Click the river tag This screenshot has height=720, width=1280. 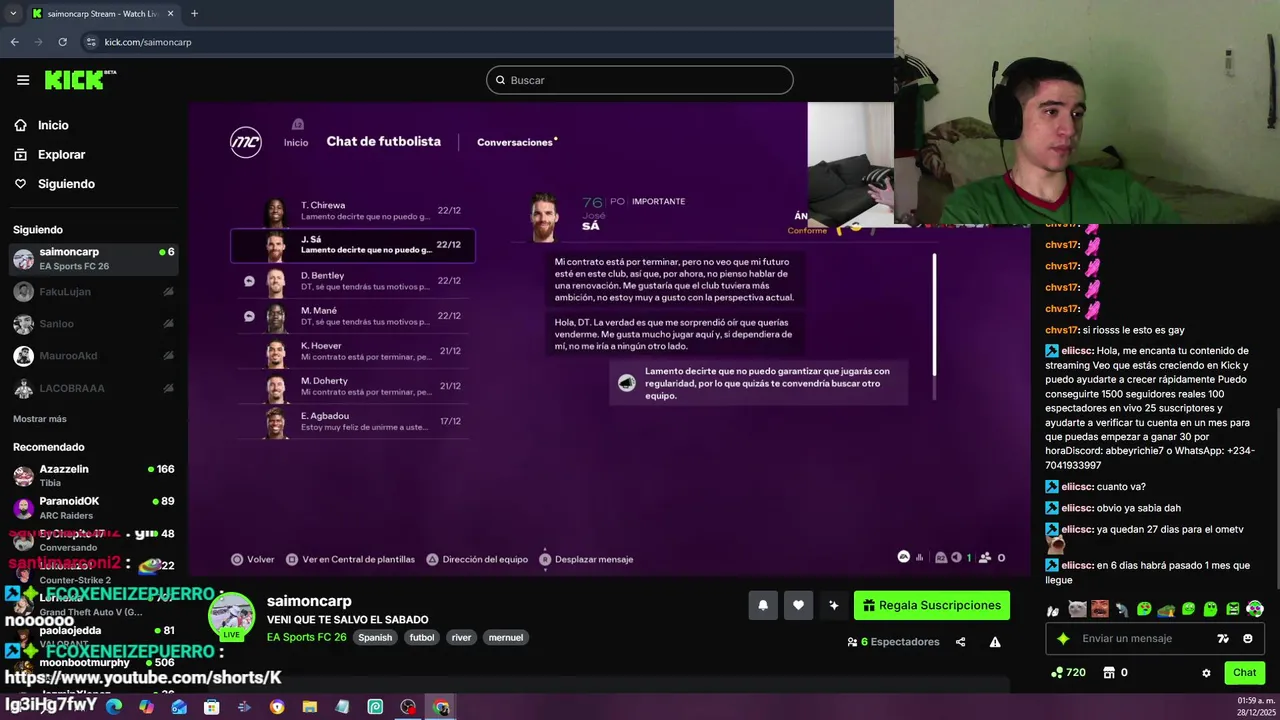[x=461, y=637]
